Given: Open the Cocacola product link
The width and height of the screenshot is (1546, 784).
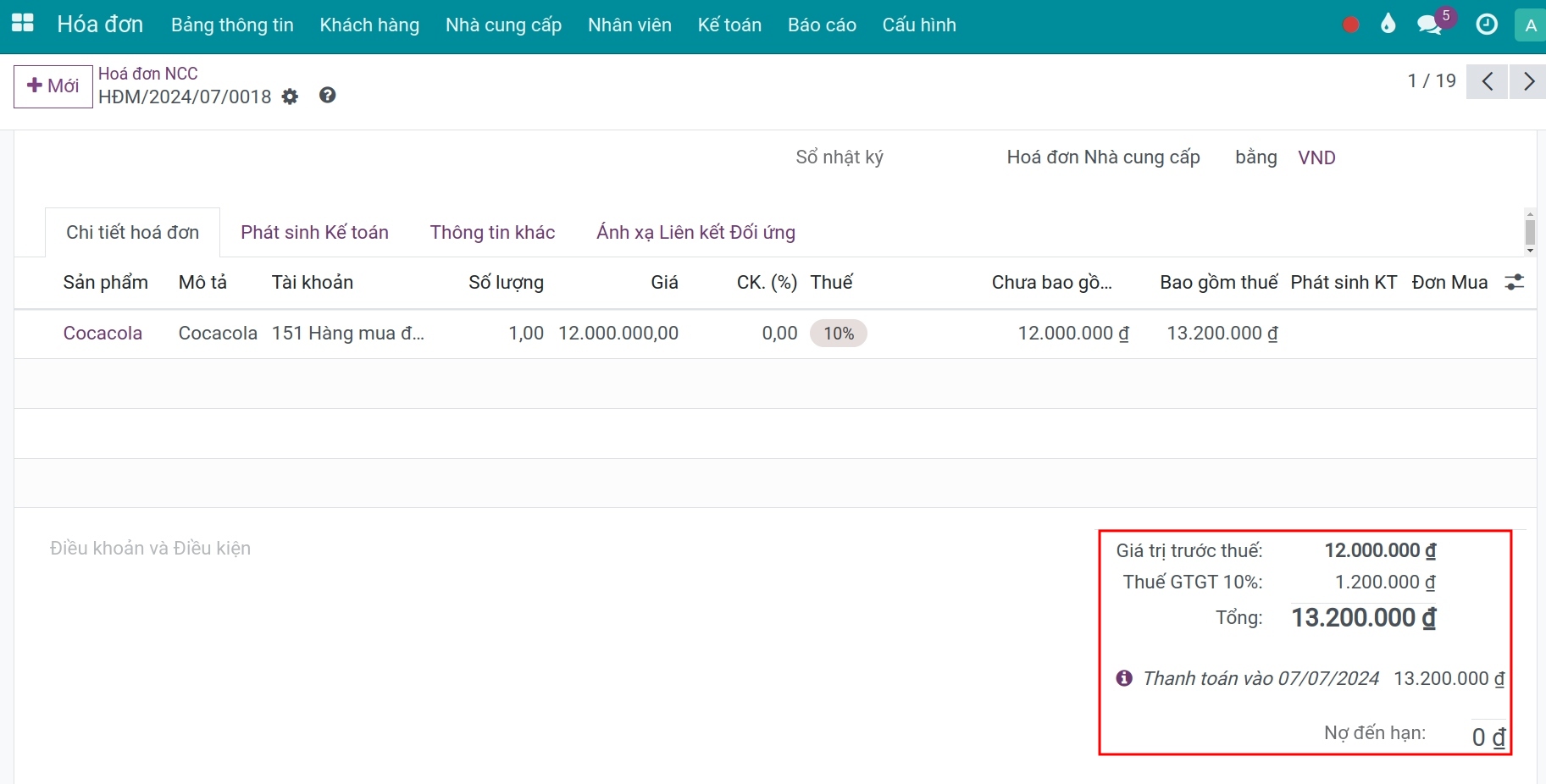Looking at the screenshot, I should coord(103,334).
